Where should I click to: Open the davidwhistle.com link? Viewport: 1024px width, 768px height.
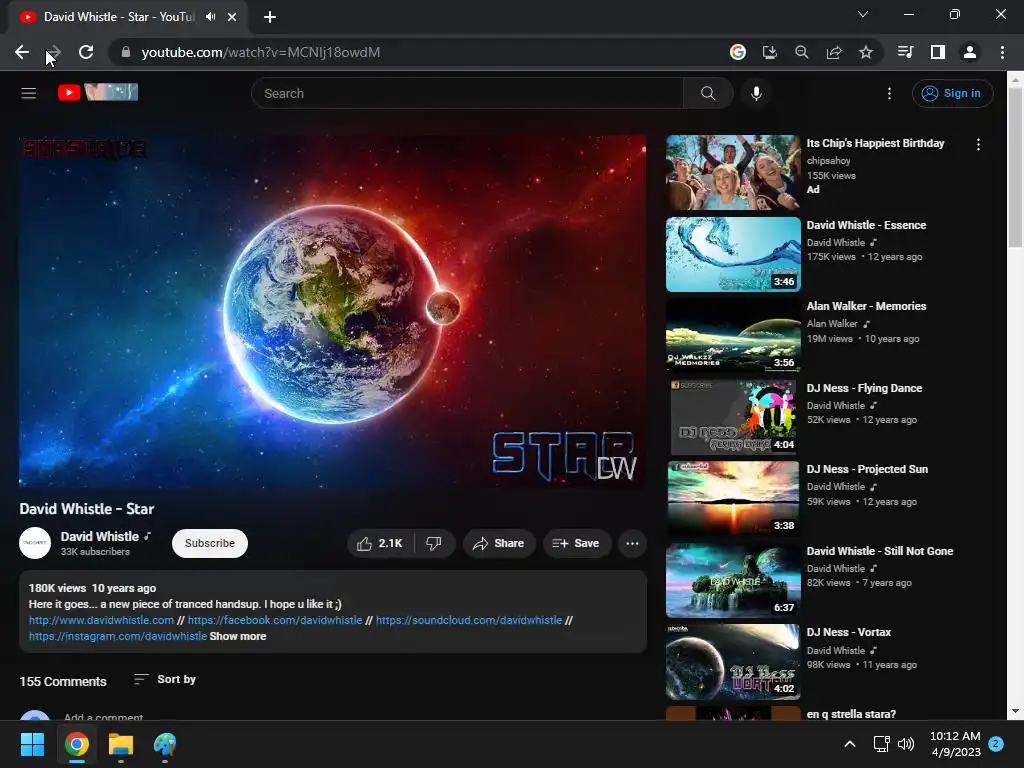101,620
